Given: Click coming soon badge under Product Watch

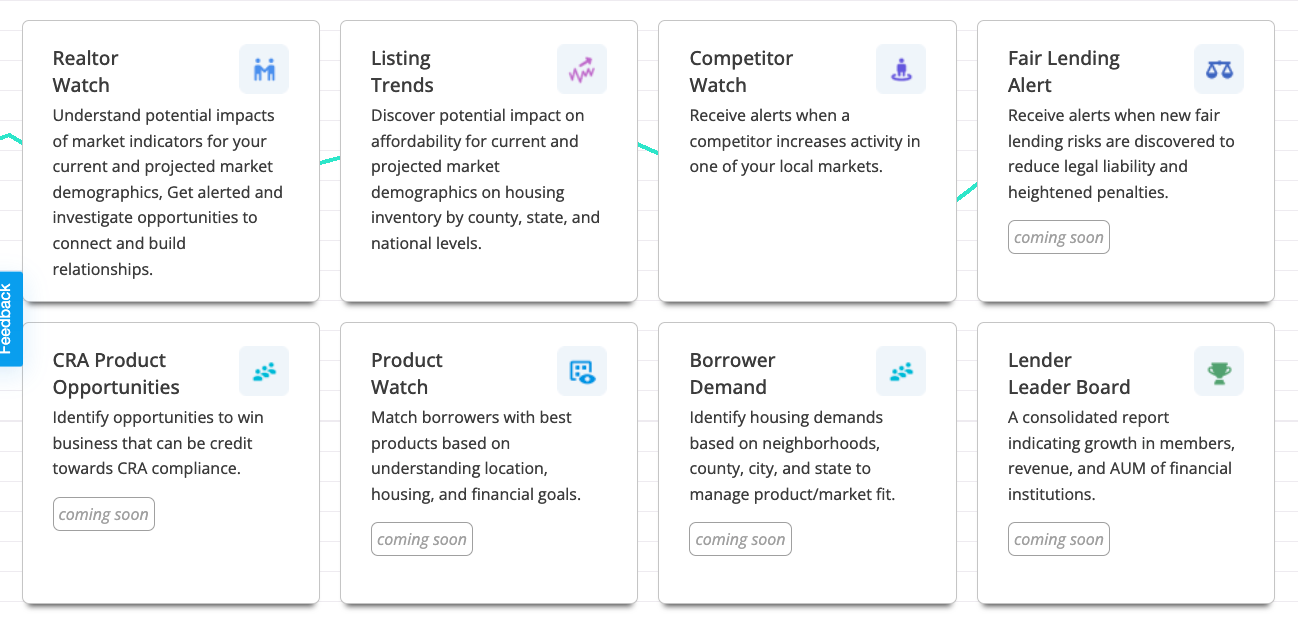Looking at the screenshot, I should 422,539.
